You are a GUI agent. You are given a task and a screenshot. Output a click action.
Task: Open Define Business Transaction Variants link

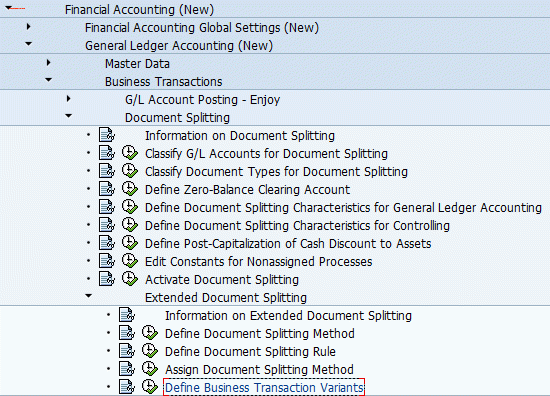(264, 387)
